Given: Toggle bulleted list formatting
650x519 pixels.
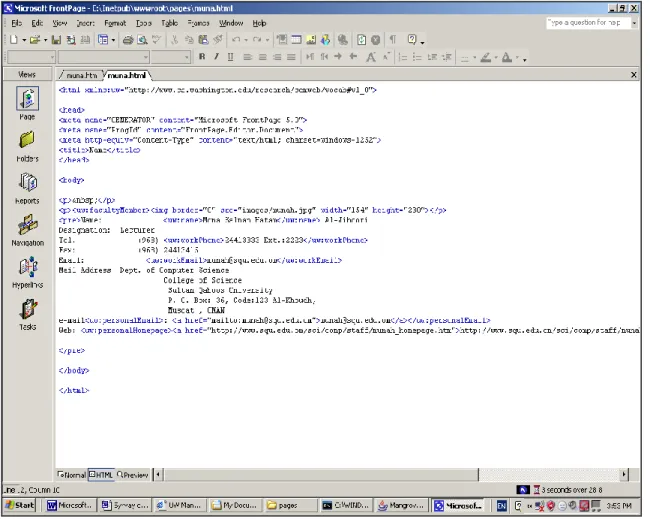Looking at the screenshot, I should pyautogui.click(x=417, y=57).
